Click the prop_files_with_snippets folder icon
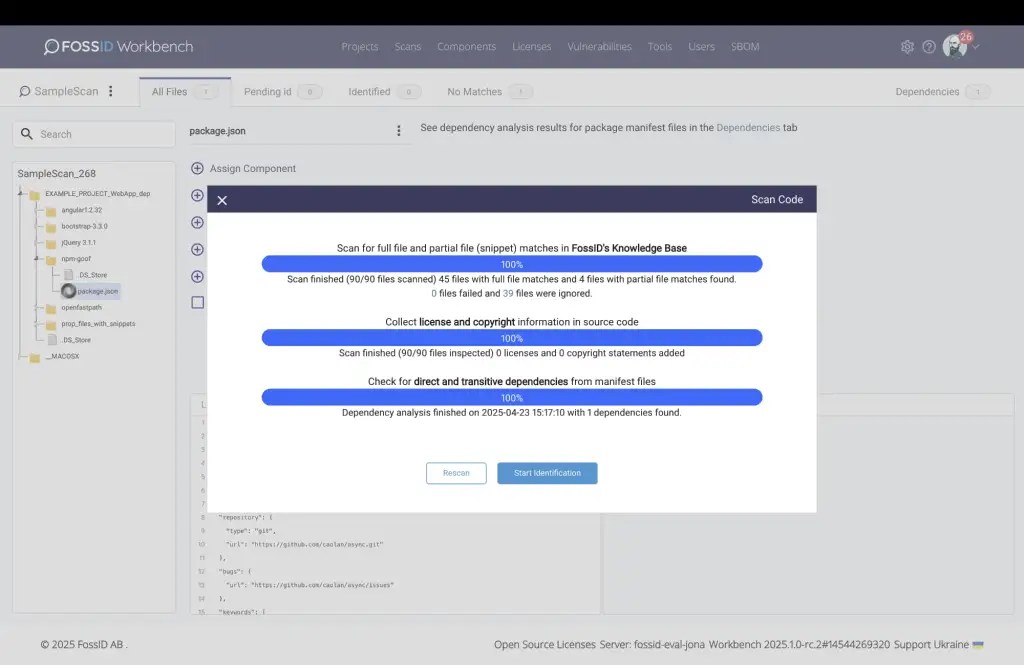 click(50, 324)
